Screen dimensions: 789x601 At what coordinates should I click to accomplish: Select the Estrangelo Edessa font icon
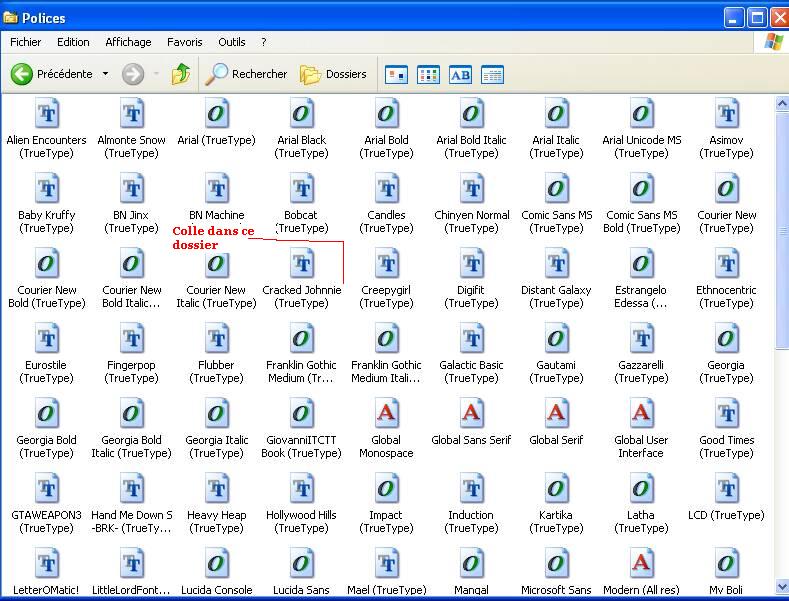[x=642, y=263]
